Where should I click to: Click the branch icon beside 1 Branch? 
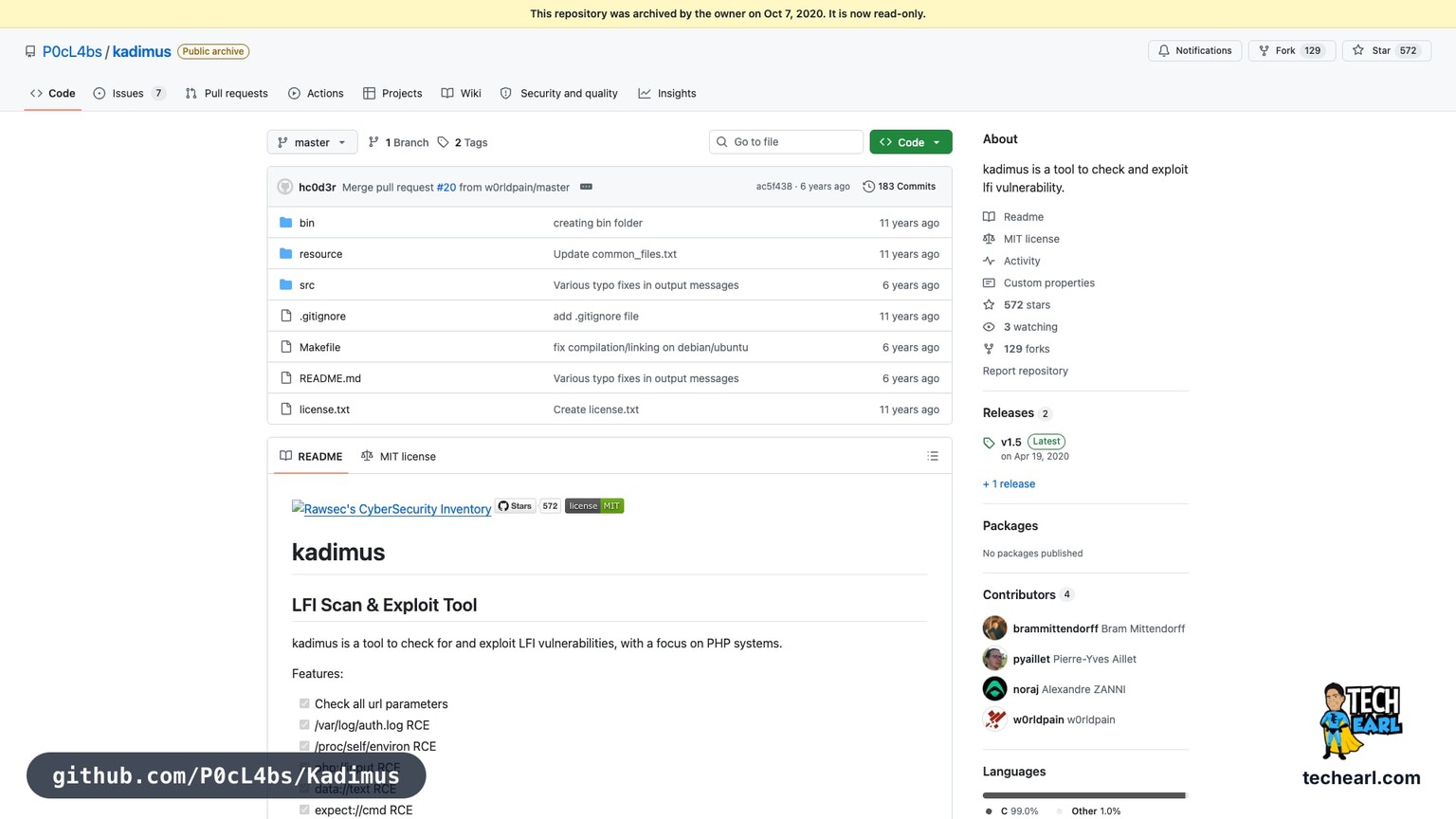pyautogui.click(x=373, y=142)
